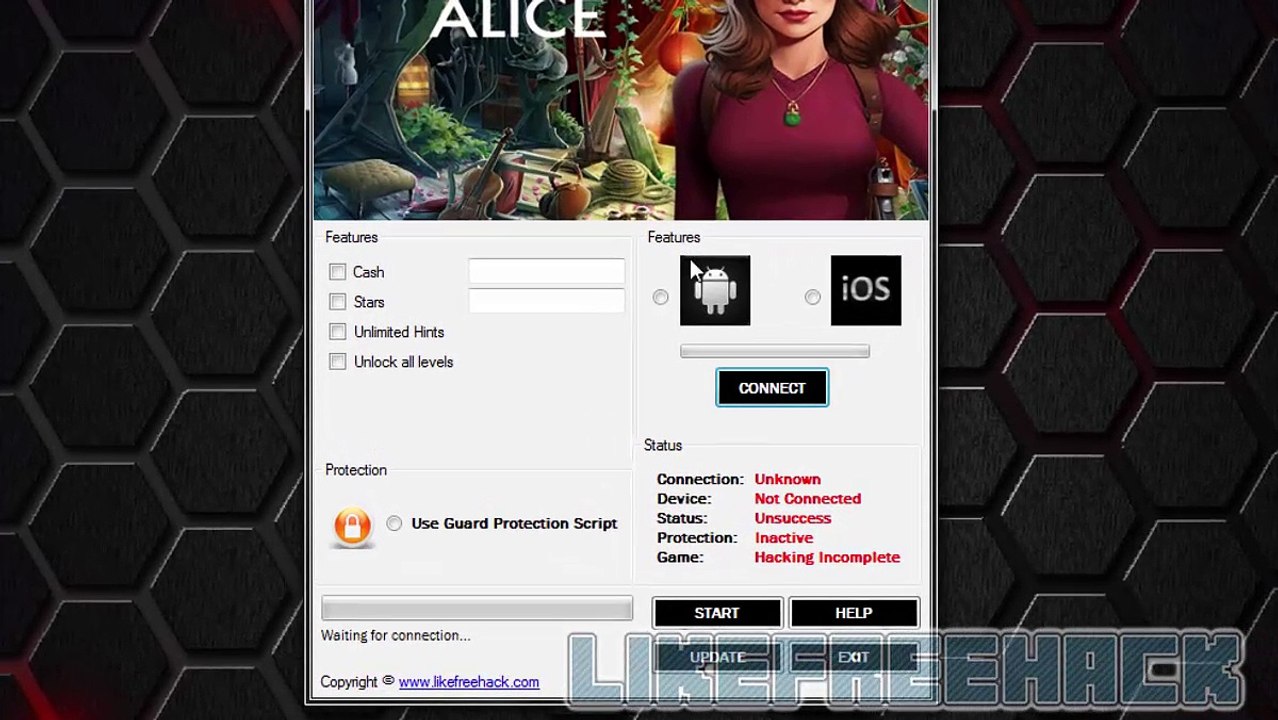Click the 'Connection:' label in the Status panel
This screenshot has width=1278, height=720.
(700, 479)
